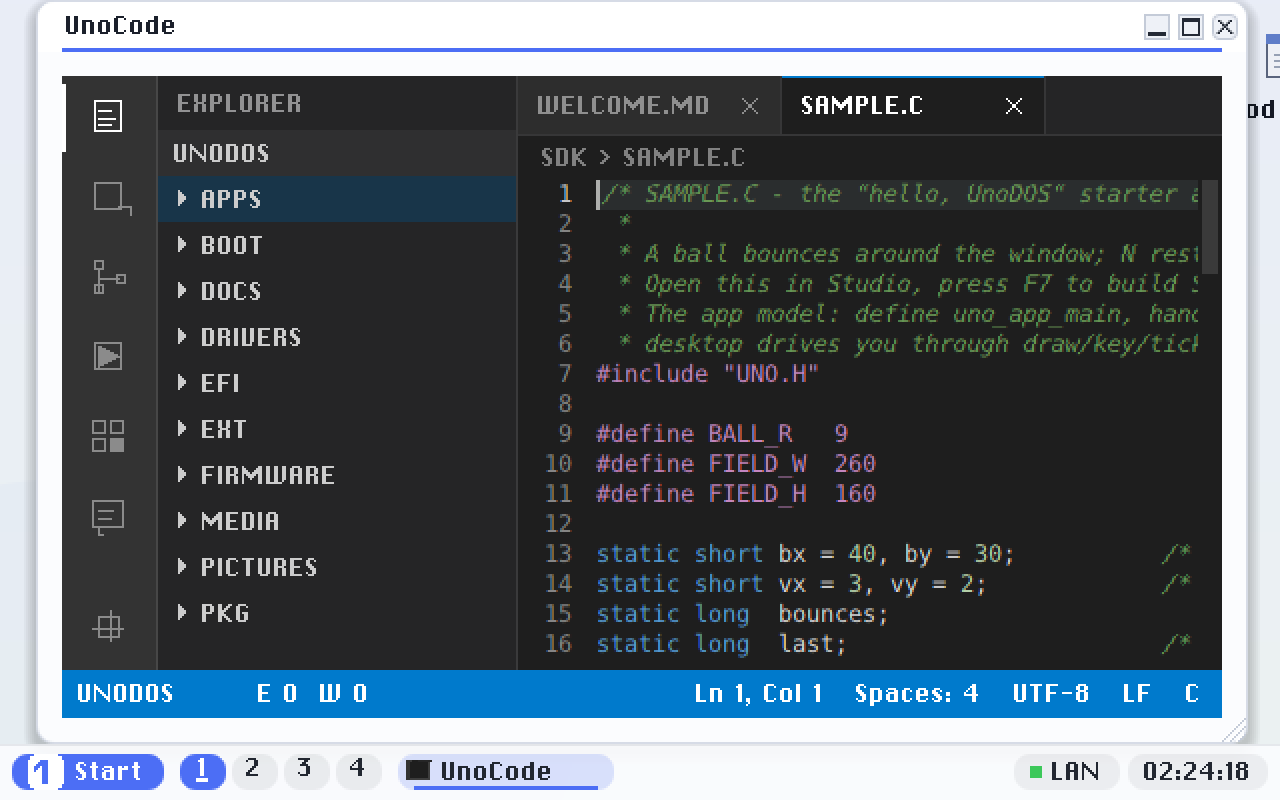Click the 'static short vx = 3' line
The image size is (1280, 800).
tap(791, 584)
